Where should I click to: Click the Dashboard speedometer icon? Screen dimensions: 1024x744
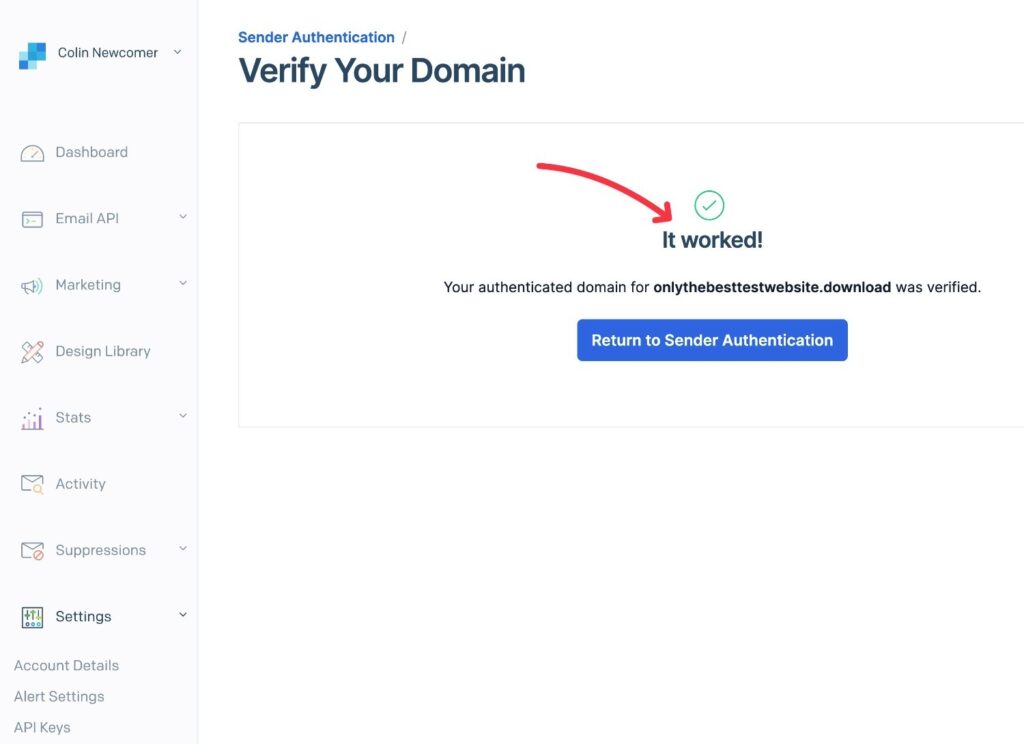31,152
